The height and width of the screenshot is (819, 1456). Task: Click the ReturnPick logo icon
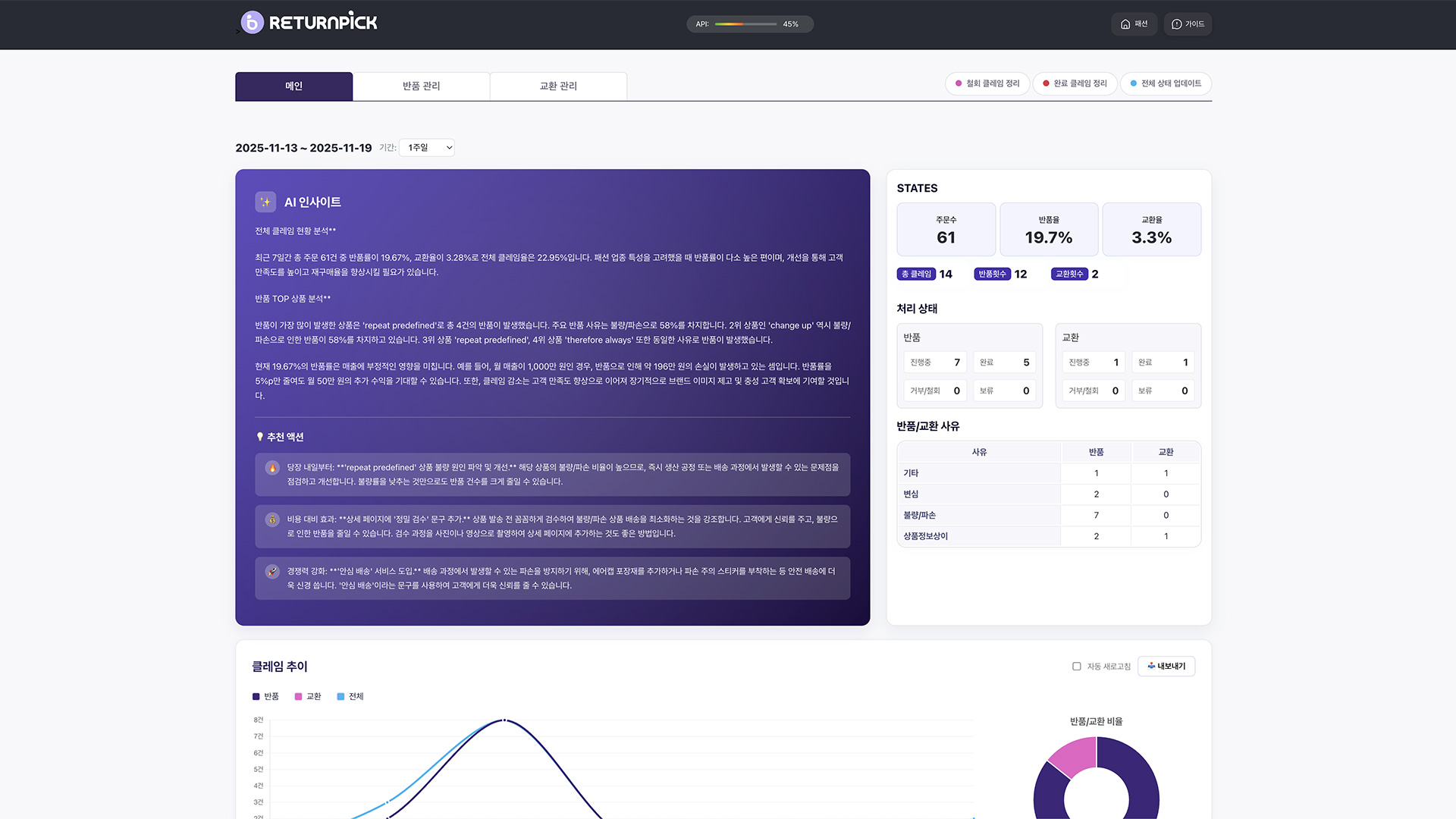pyautogui.click(x=253, y=23)
